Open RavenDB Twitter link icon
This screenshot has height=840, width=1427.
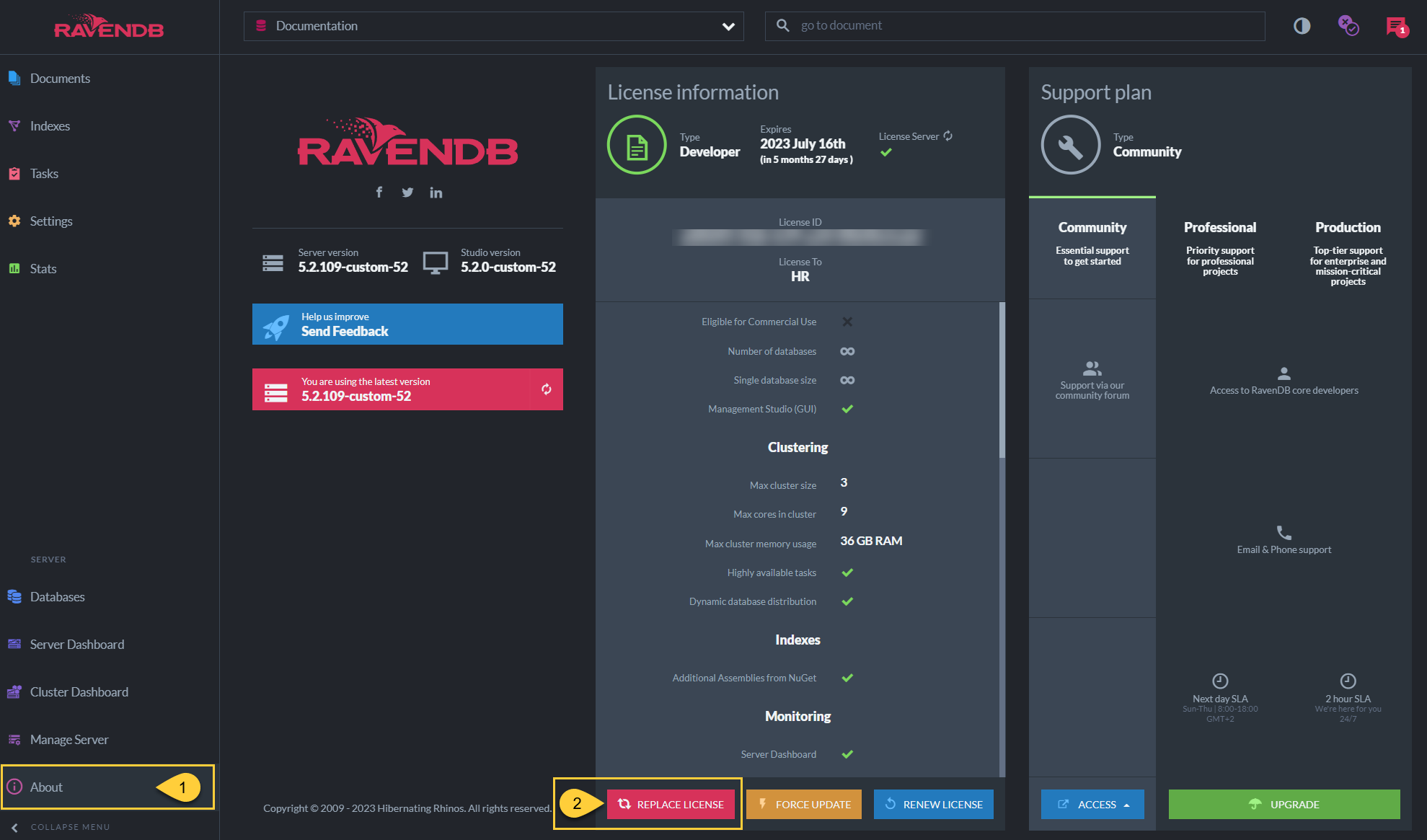407,192
